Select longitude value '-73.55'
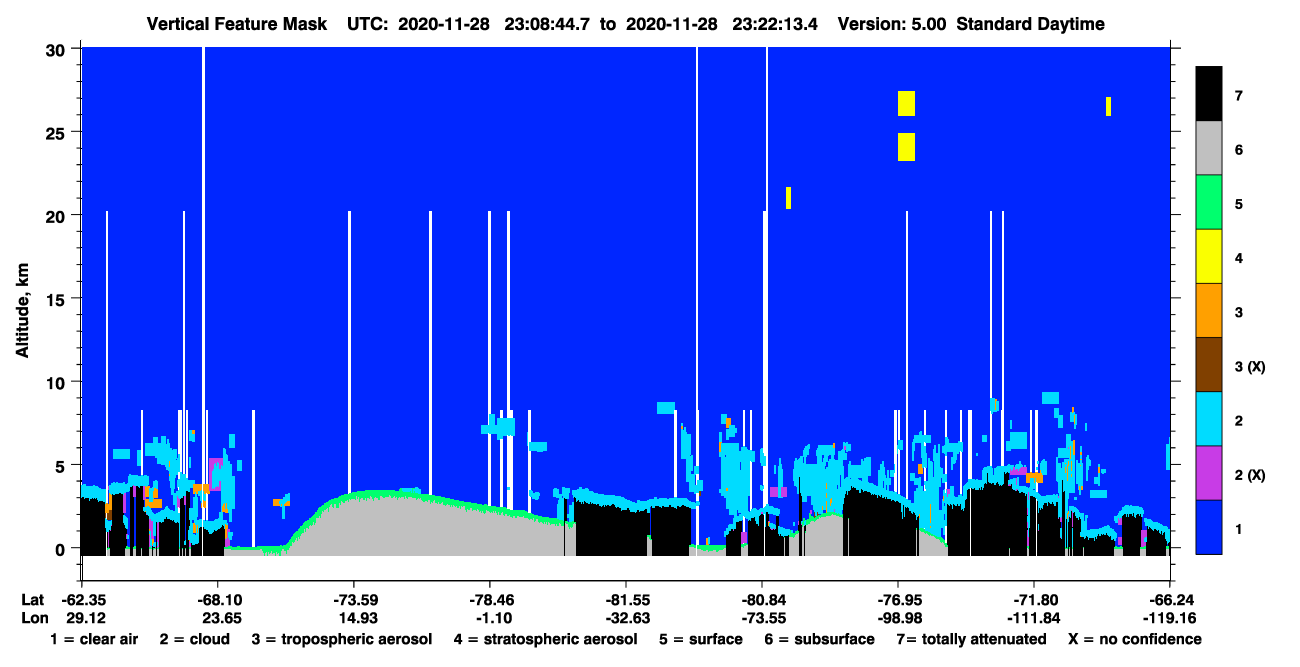The image size is (1300, 667). coord(761,617)
